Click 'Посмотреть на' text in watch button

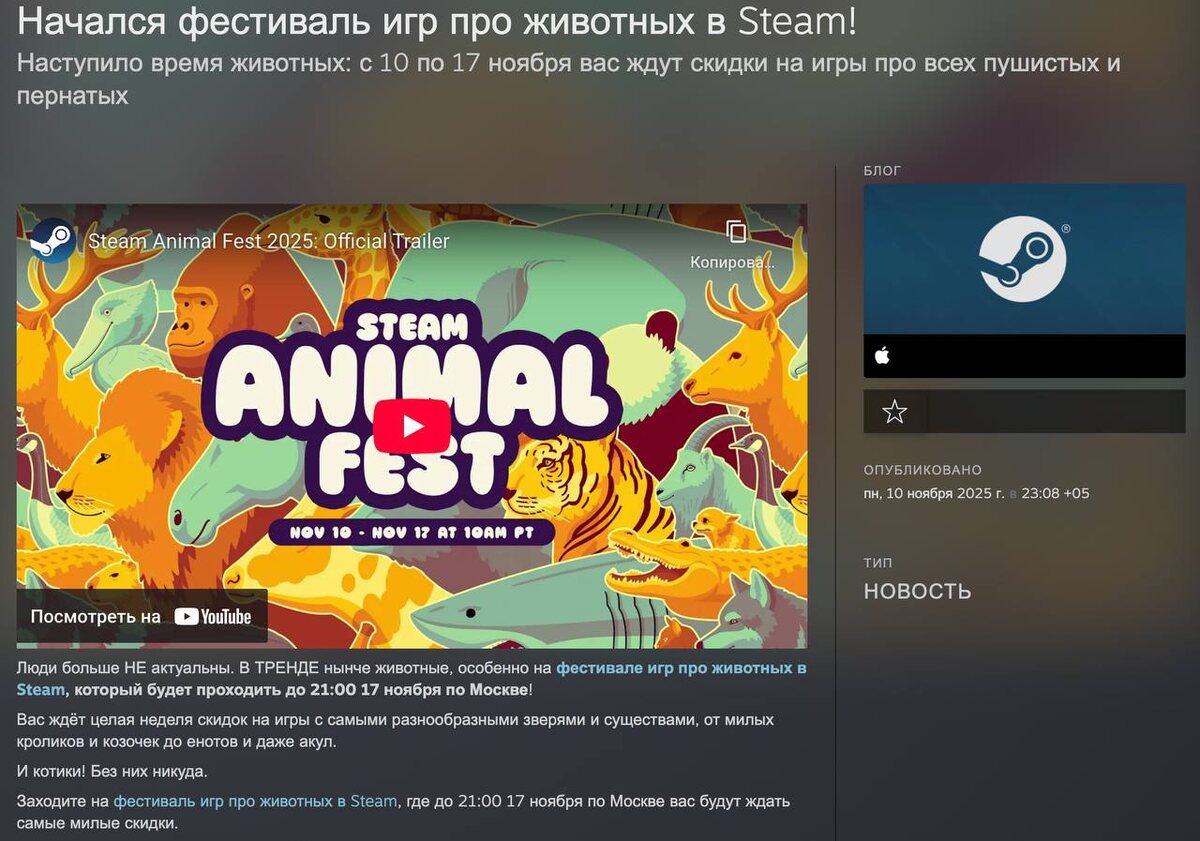tap(95, 617)
